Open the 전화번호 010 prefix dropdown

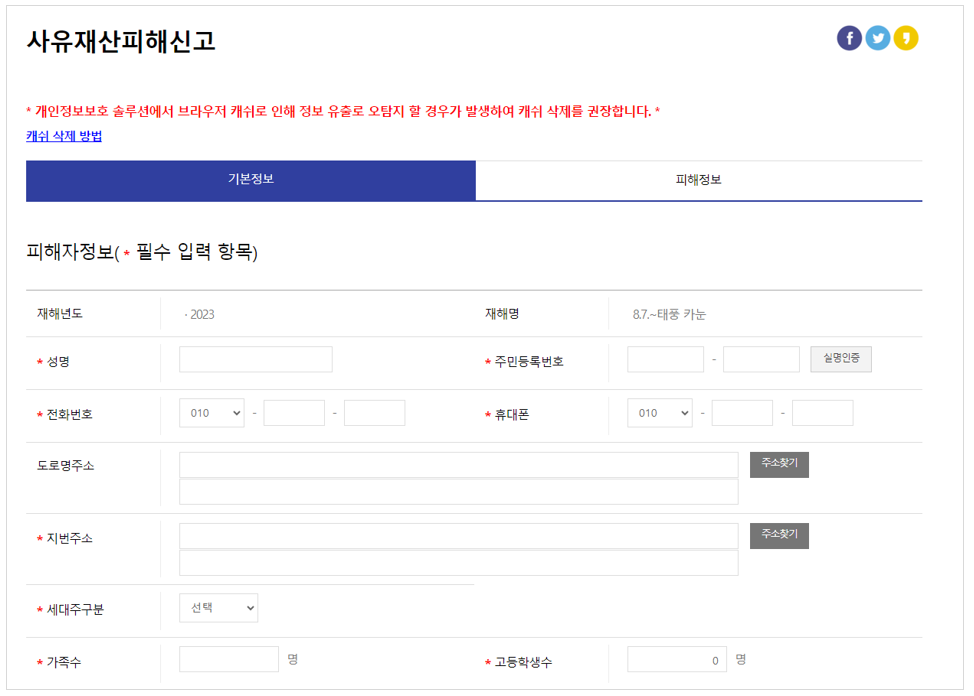[x=211, y=412]
